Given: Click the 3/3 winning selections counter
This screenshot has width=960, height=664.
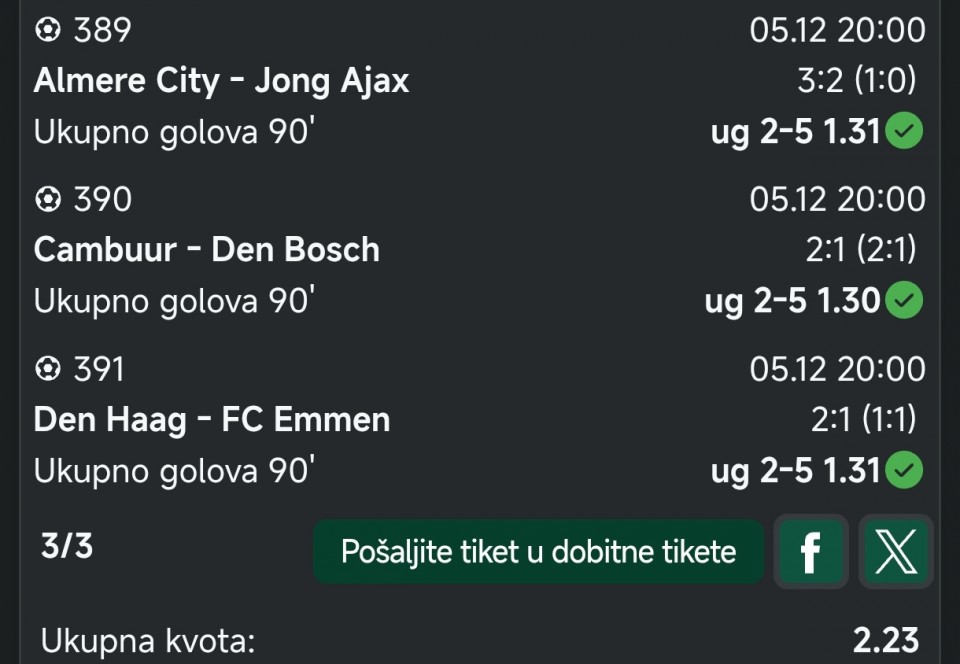Looking at the screenshot, I should [67, 546].
